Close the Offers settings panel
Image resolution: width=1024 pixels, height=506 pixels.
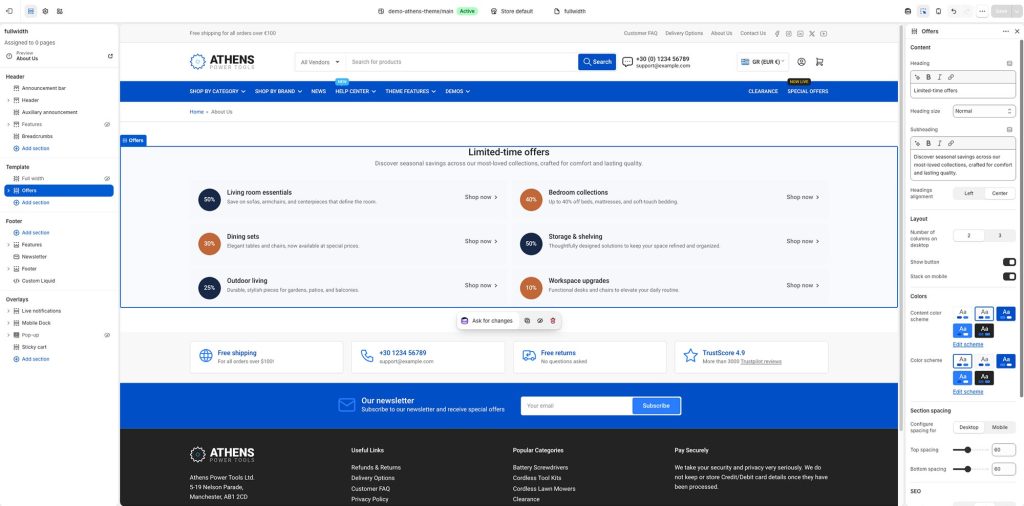click(x=1015, y=31)
